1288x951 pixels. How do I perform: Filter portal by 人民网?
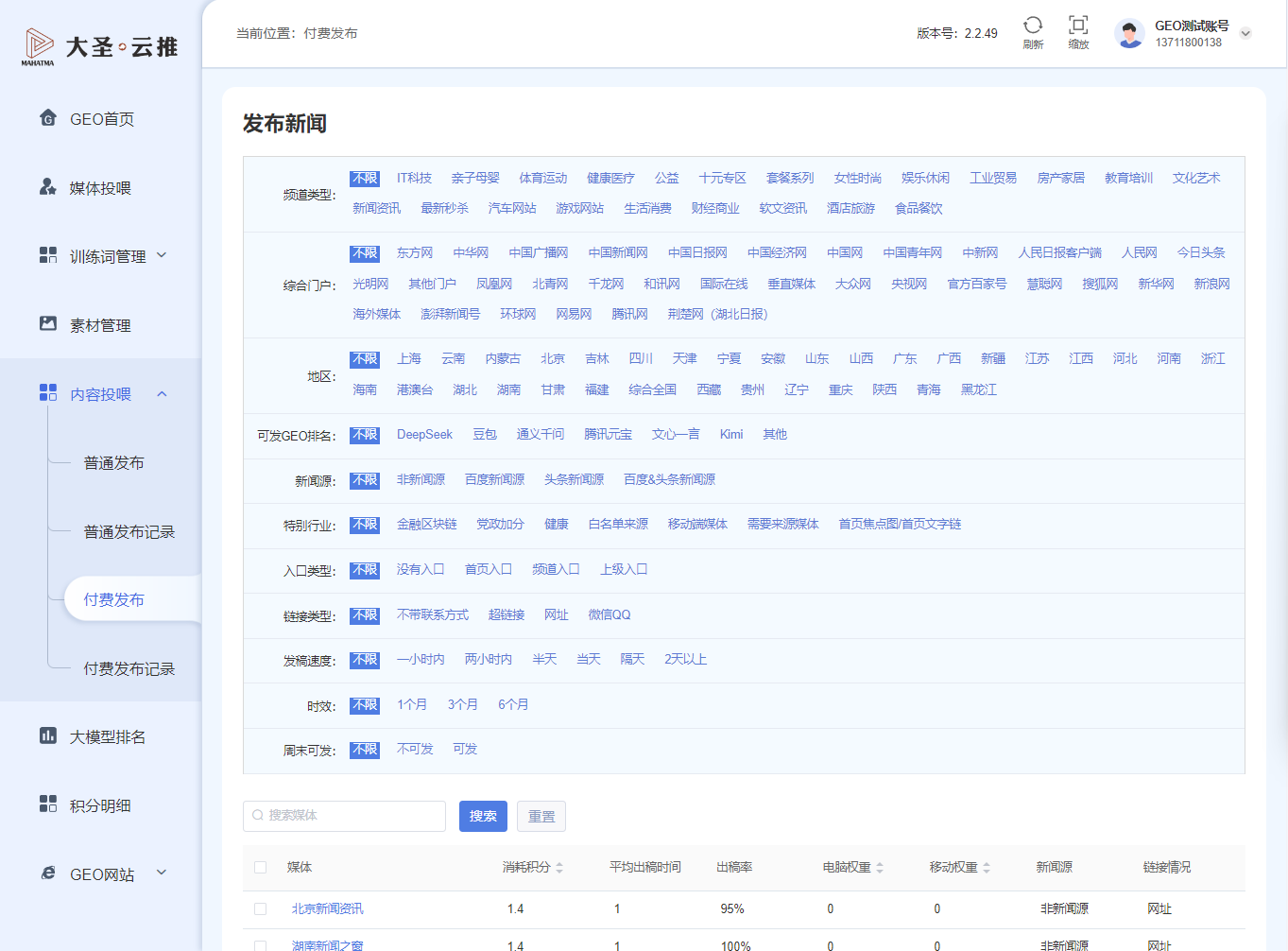pos(1139,253)
